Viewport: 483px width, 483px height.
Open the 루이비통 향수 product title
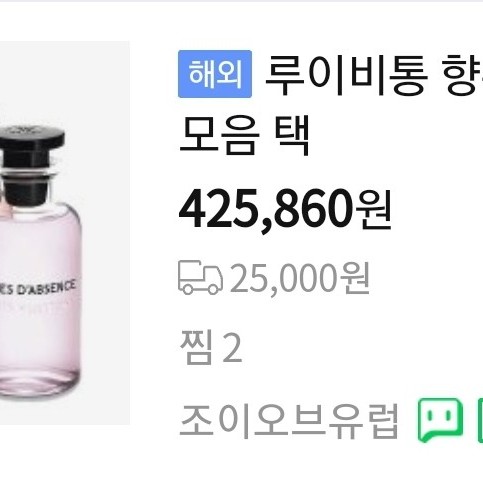pyautogui.click(x=373, y=75)
